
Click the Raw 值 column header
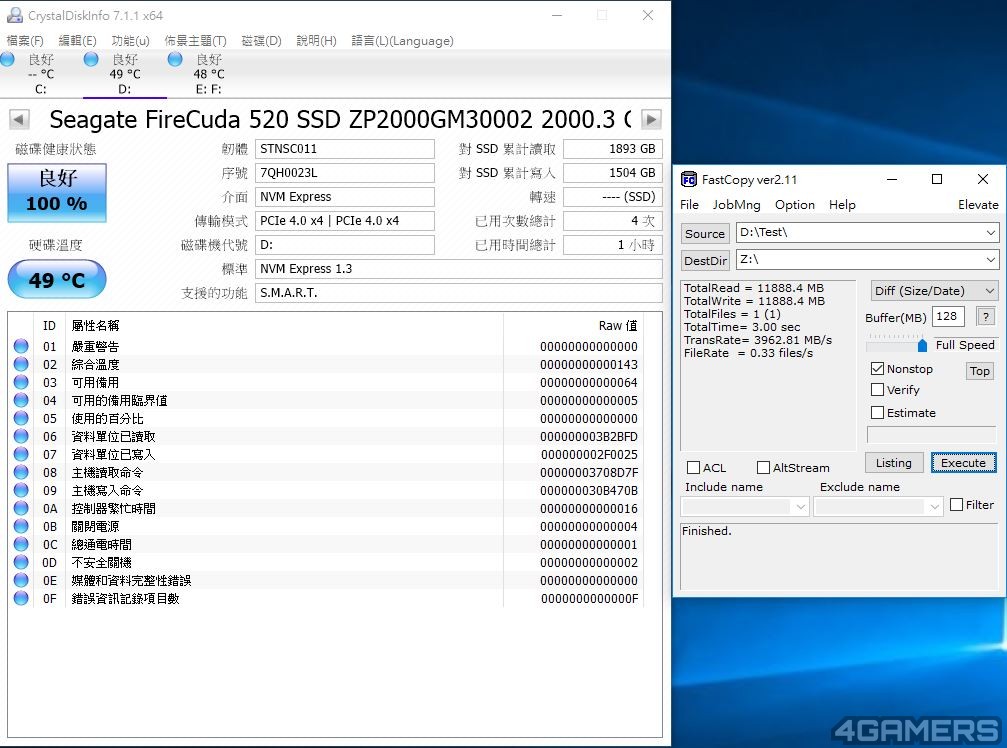[x=618, y=326]
